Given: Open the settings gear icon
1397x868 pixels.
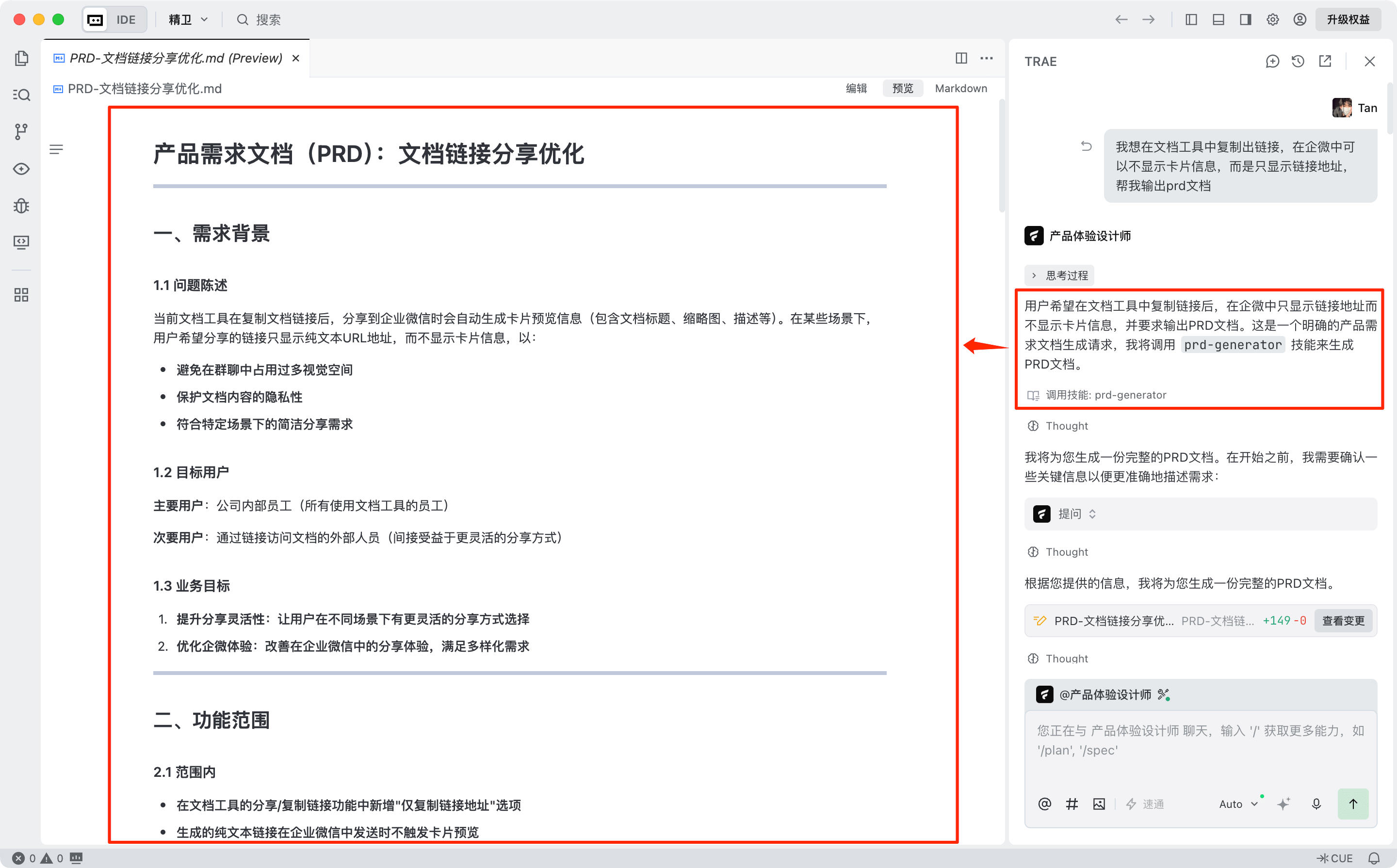Looking at the screenshot, I should point(1272,19).
